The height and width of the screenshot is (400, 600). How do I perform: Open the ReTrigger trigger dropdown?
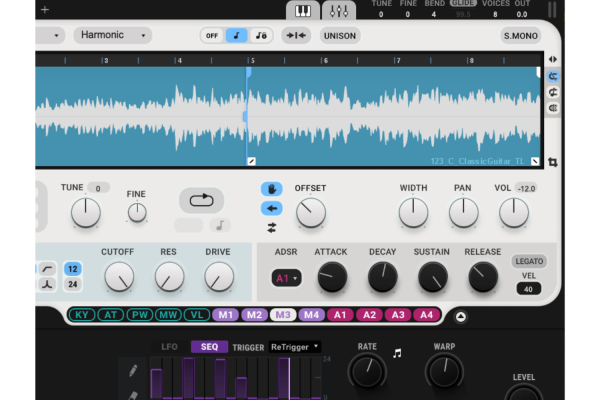tap(295, 347)
